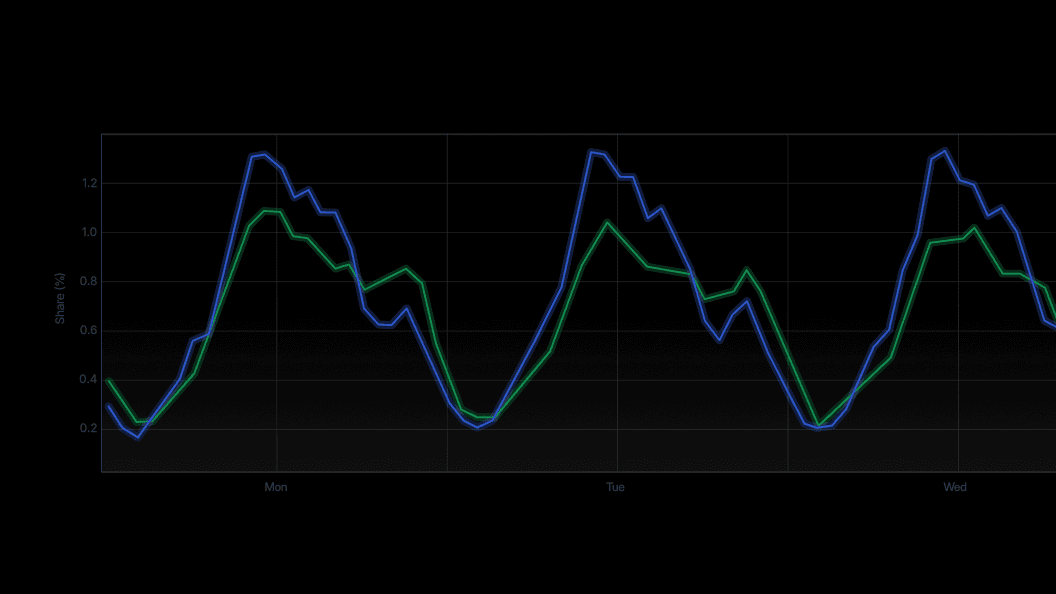
Task: Click the Tue x-axis label
Action: point(615,487)
